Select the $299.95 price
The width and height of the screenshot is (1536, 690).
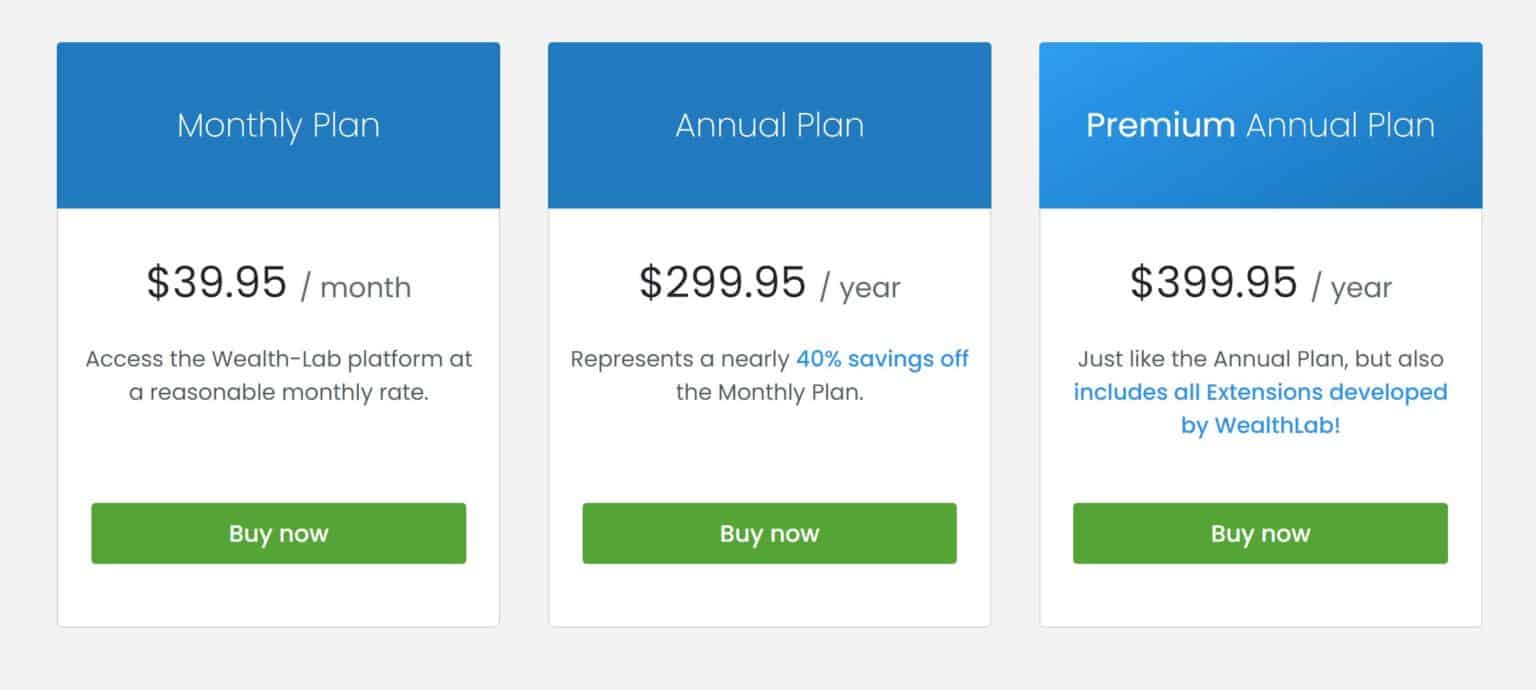click(722, 283)
